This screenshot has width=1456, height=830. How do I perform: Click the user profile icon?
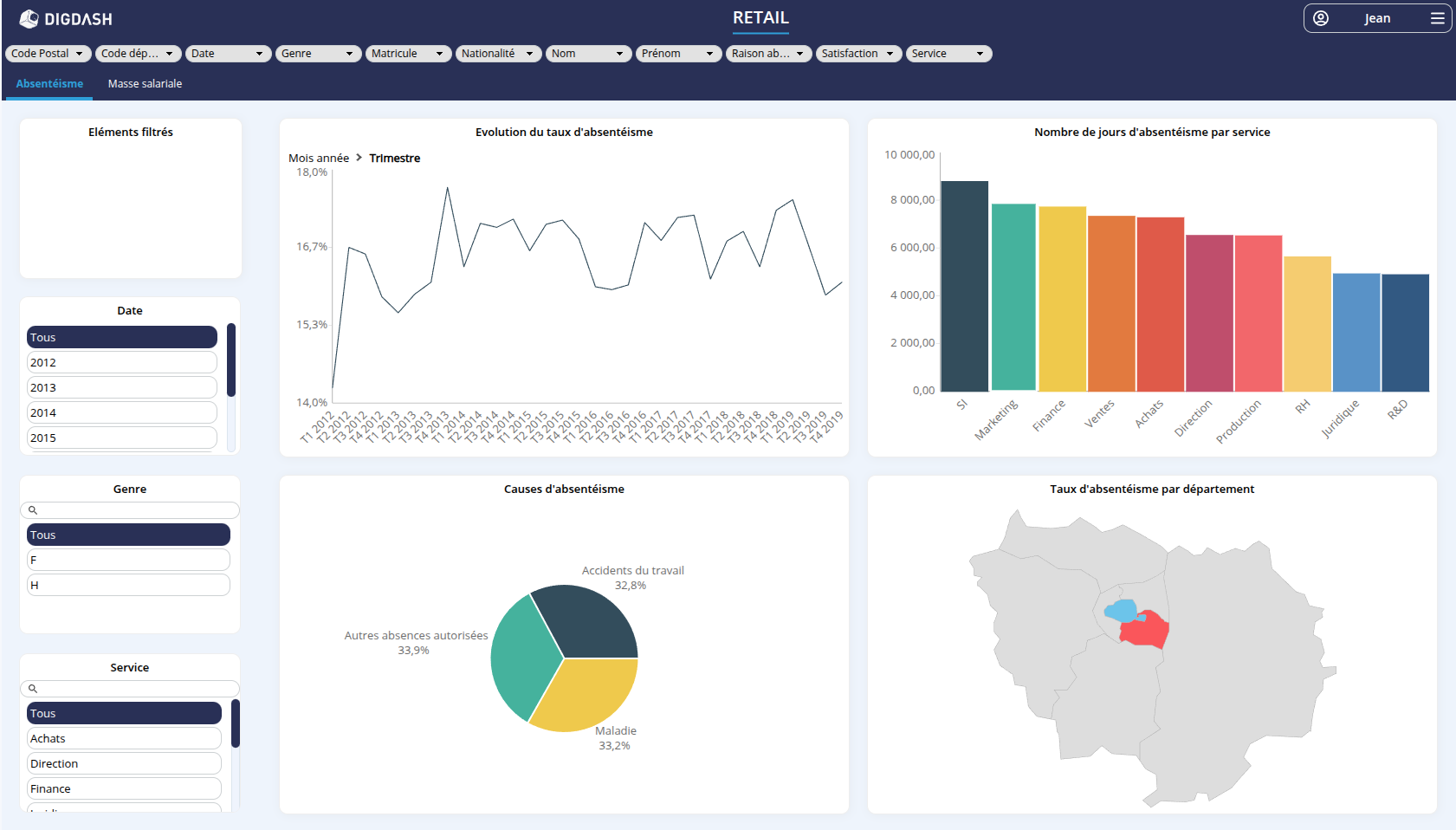[1321, 18]
